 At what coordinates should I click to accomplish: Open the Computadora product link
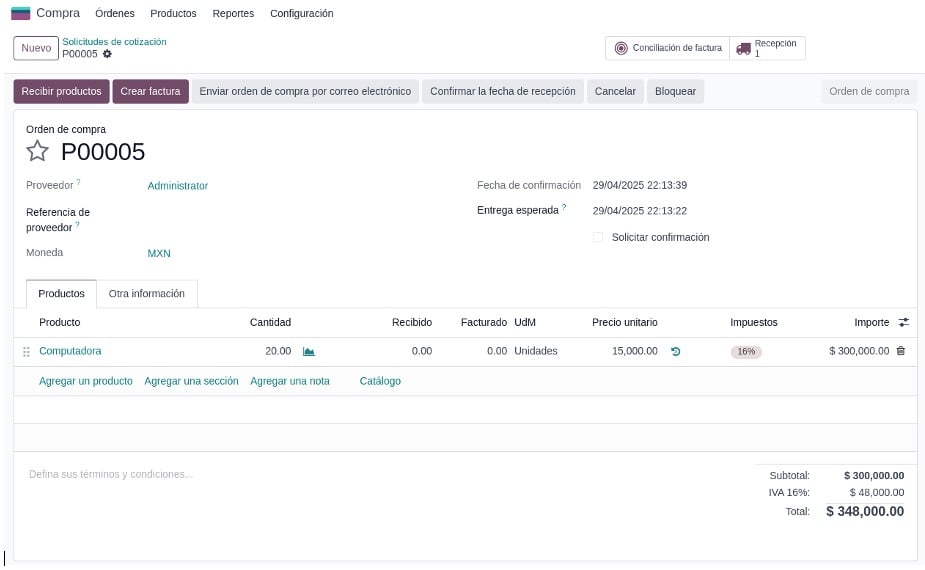(70, 351)
